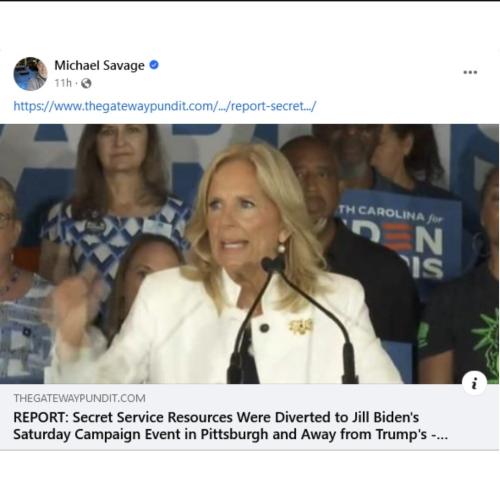This screenshot has width=500, height=494.
Task: Click the gold brooch on white jacket
Action: coord(301,326)
